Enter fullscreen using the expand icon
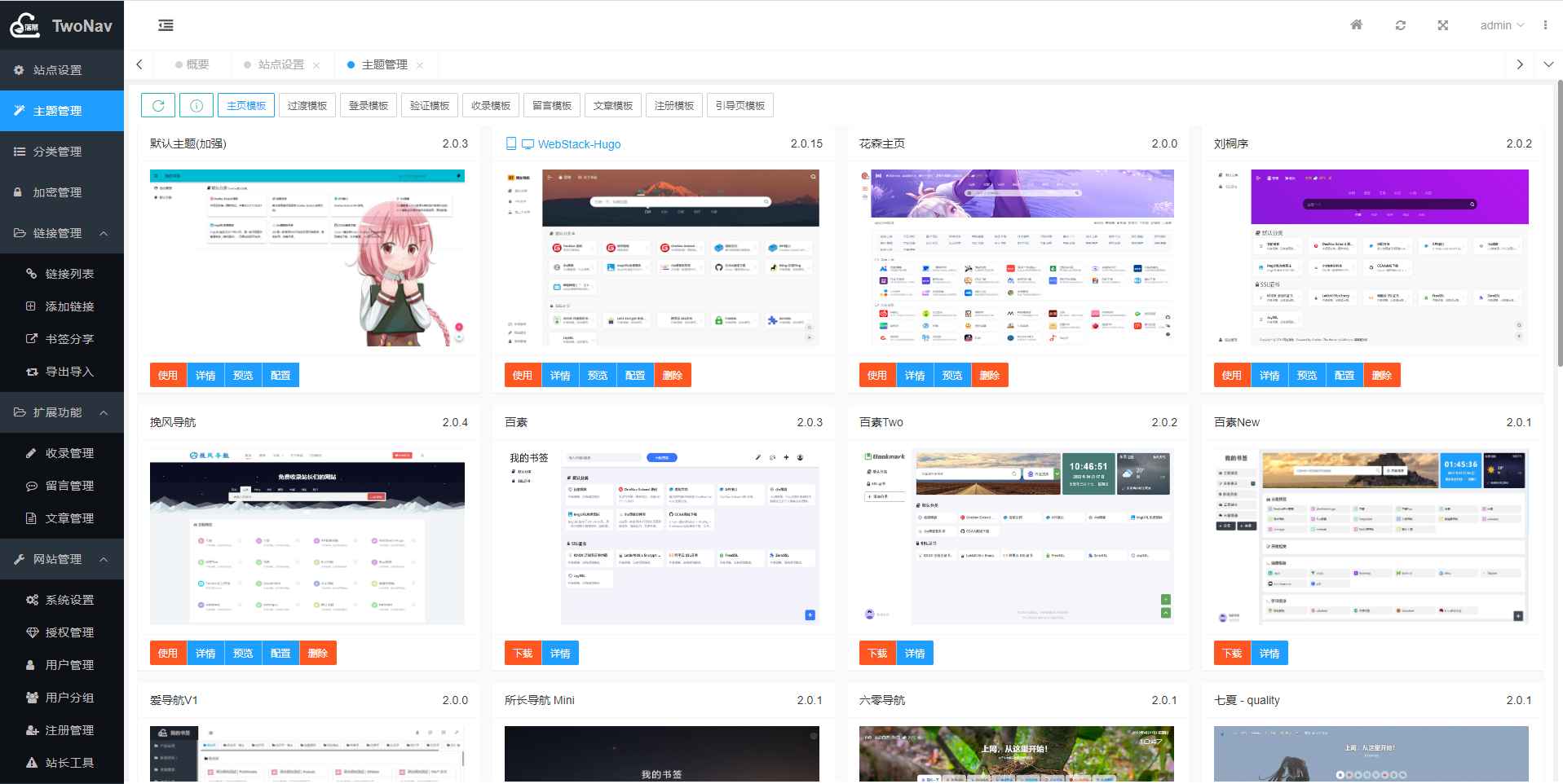The height and width of the screenshot is (784, 1563). coord(1443,25)
